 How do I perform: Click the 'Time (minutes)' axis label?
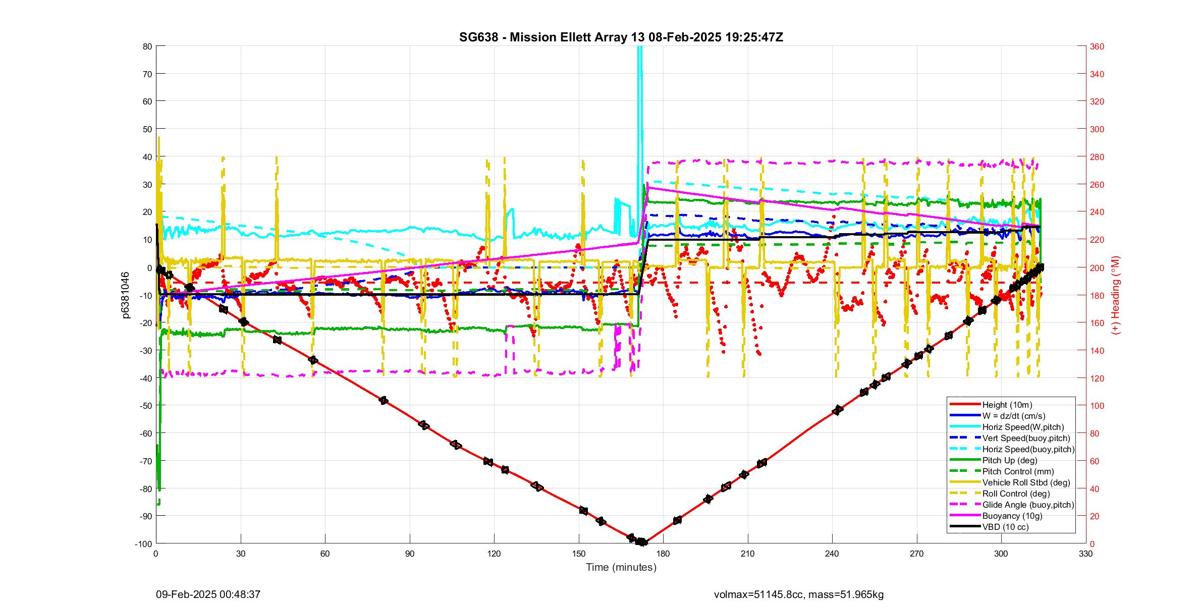click(x=621, y=567)
